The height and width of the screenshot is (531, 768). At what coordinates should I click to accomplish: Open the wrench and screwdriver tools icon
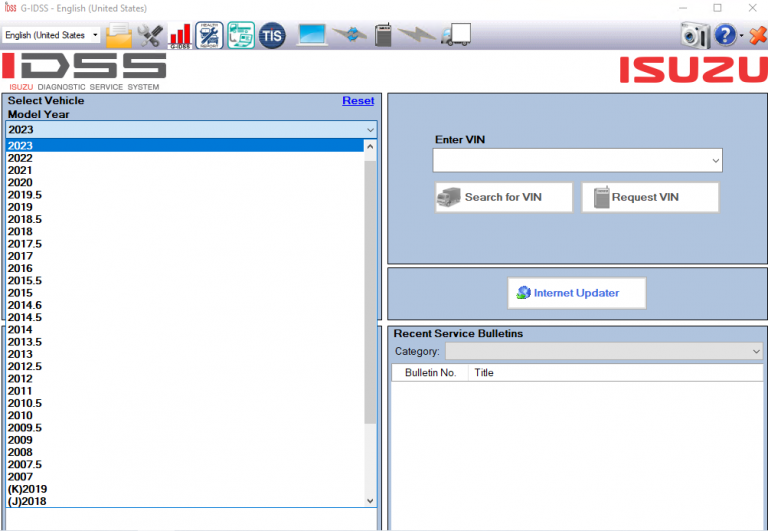pos(150,35)
